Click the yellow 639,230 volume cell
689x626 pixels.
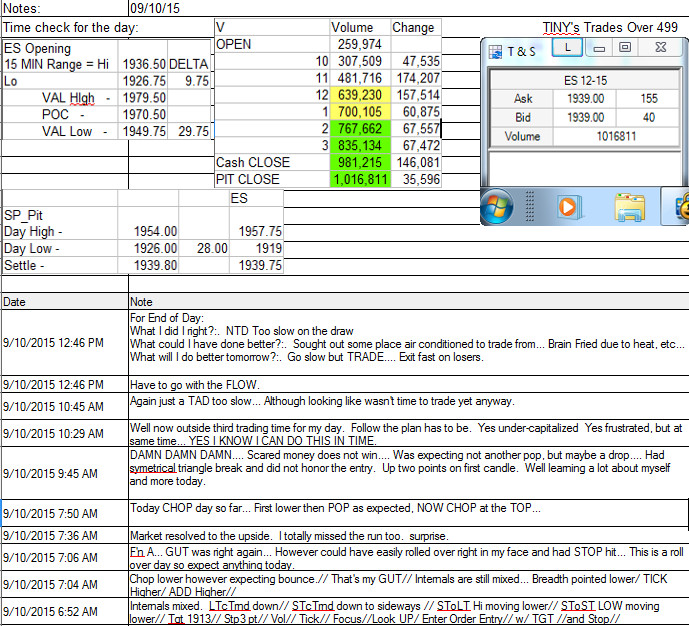coord(359,95)
